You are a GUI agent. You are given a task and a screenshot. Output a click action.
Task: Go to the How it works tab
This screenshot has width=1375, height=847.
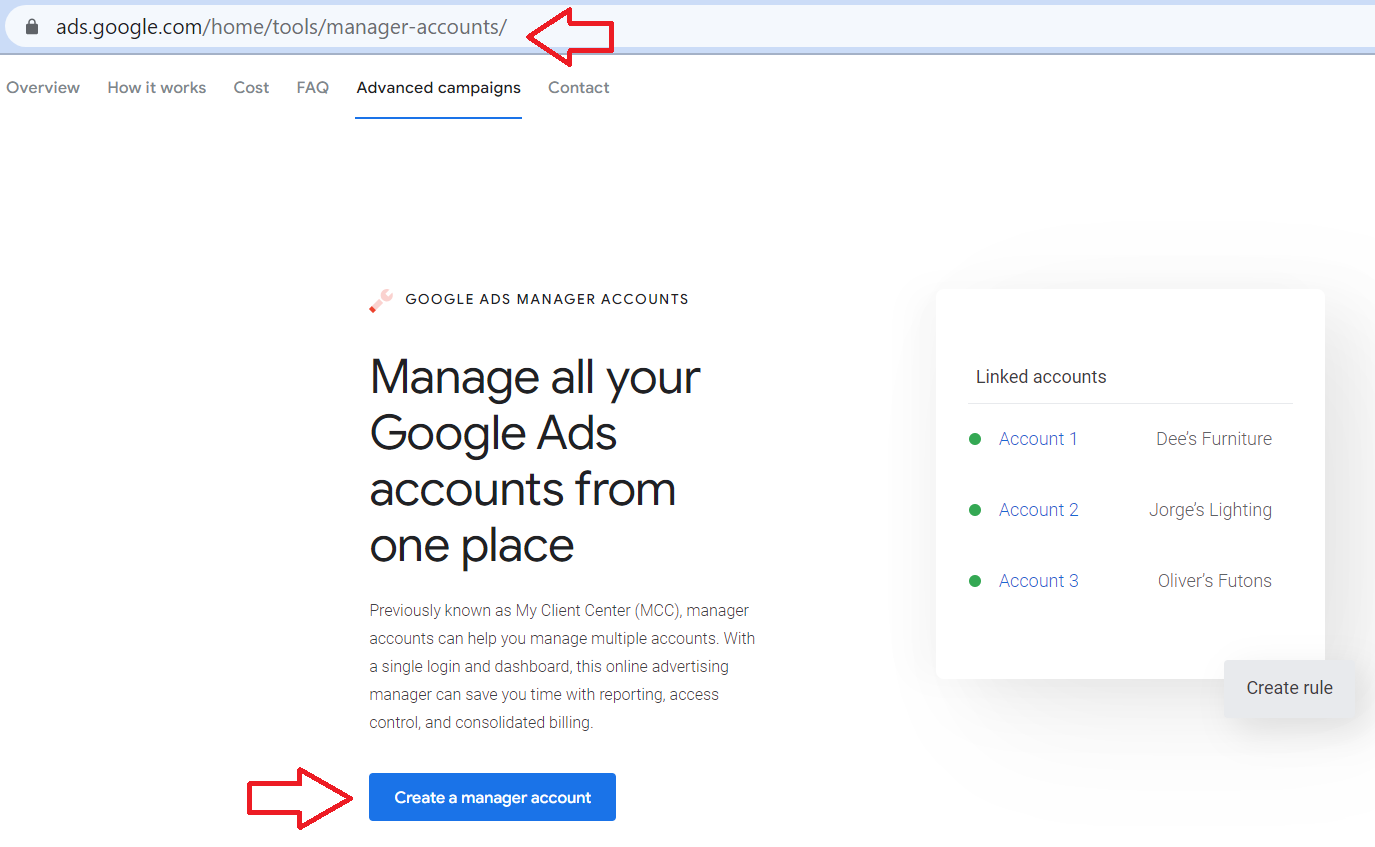tap(157, 88)
